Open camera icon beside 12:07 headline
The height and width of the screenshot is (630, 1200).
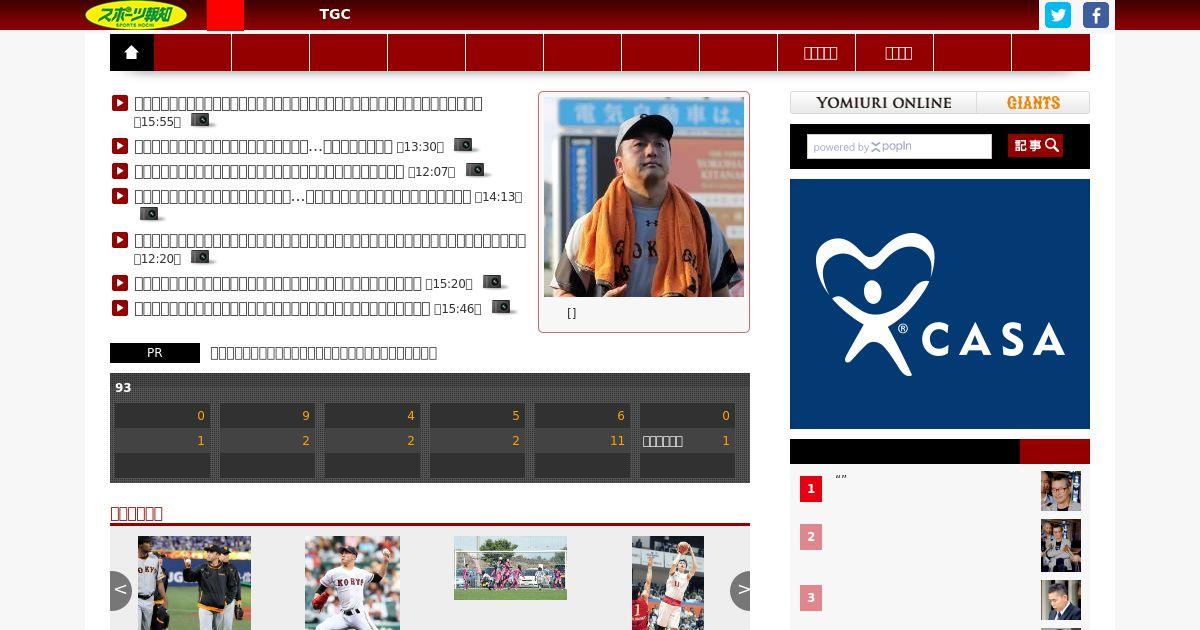pyautogui.click(x=476, y=170)
